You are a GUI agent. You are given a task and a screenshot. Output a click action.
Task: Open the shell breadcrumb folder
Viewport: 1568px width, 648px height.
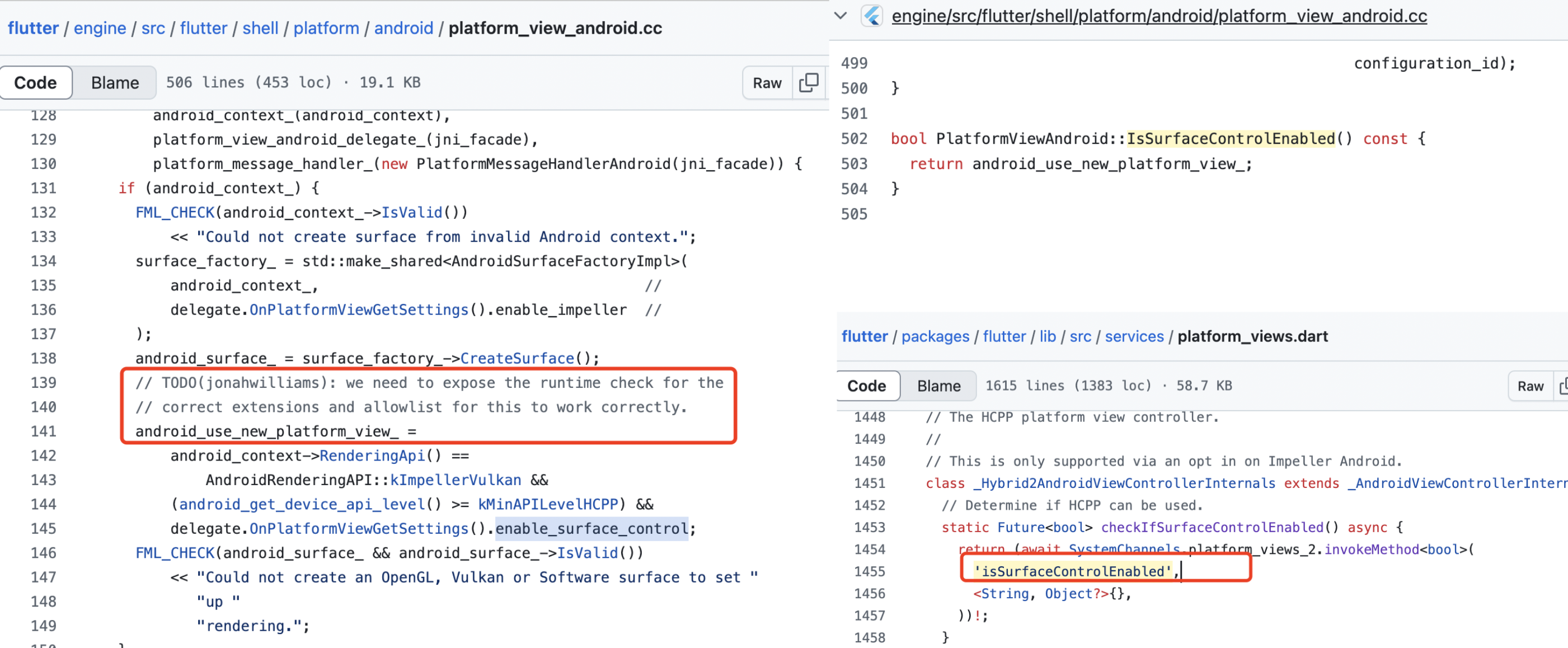click(260, 28)
